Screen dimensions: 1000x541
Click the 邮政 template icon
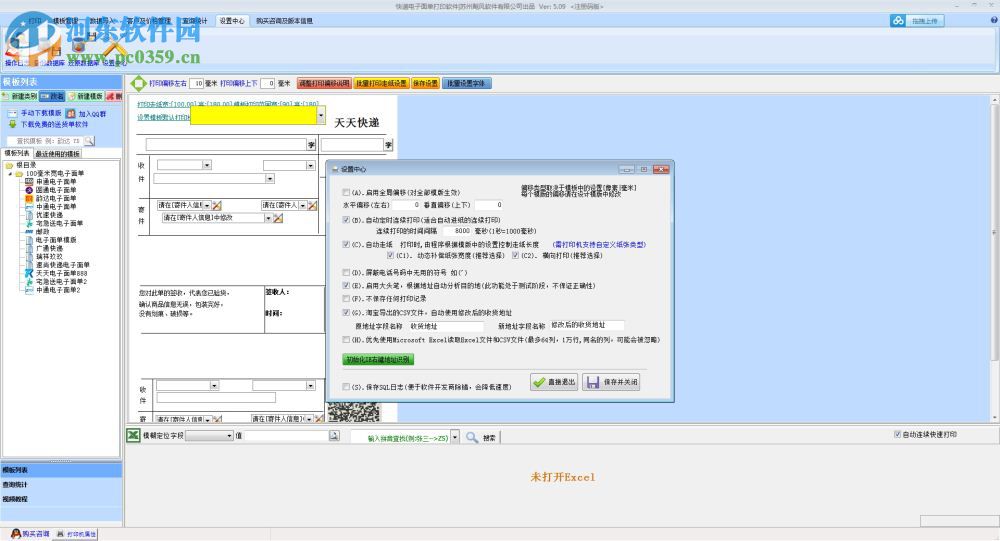[29, 232]
